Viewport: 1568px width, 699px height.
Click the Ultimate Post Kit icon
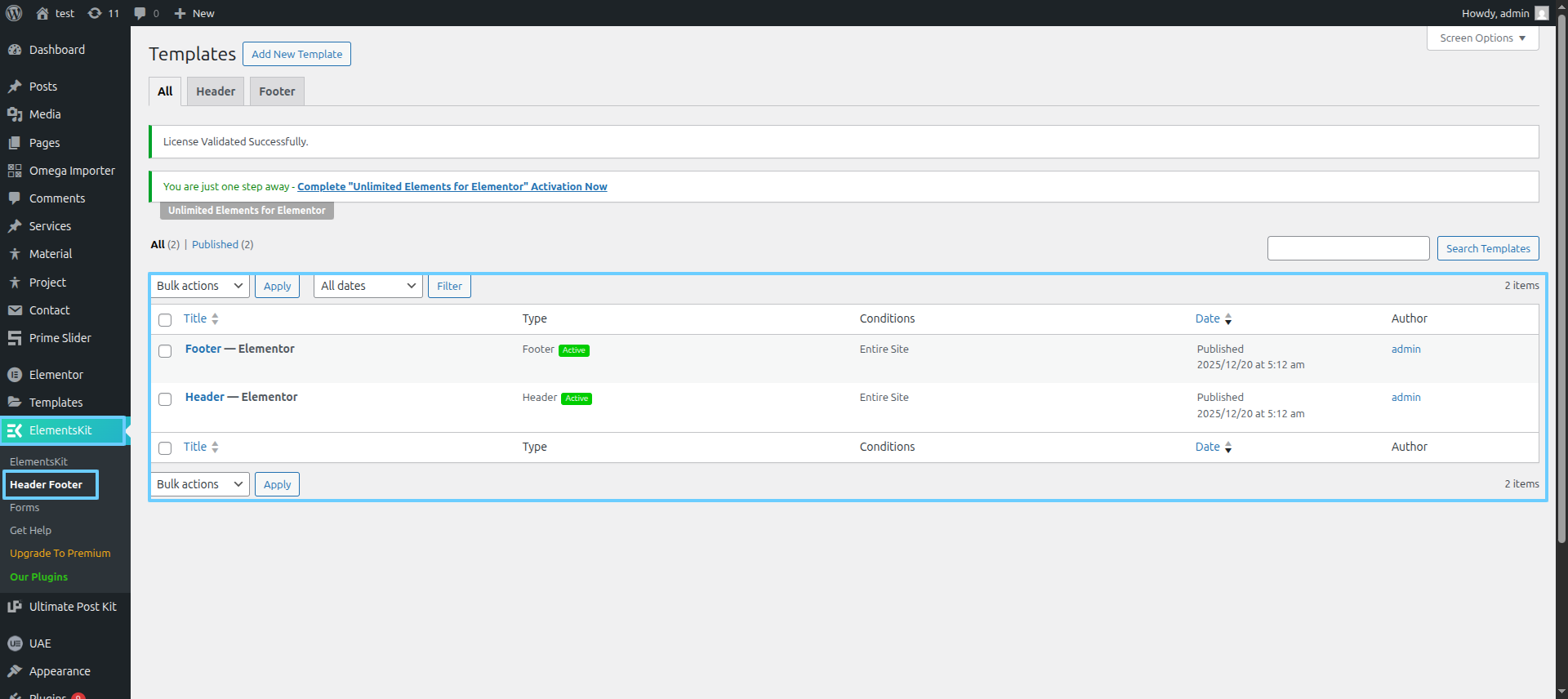coord(15,607)
